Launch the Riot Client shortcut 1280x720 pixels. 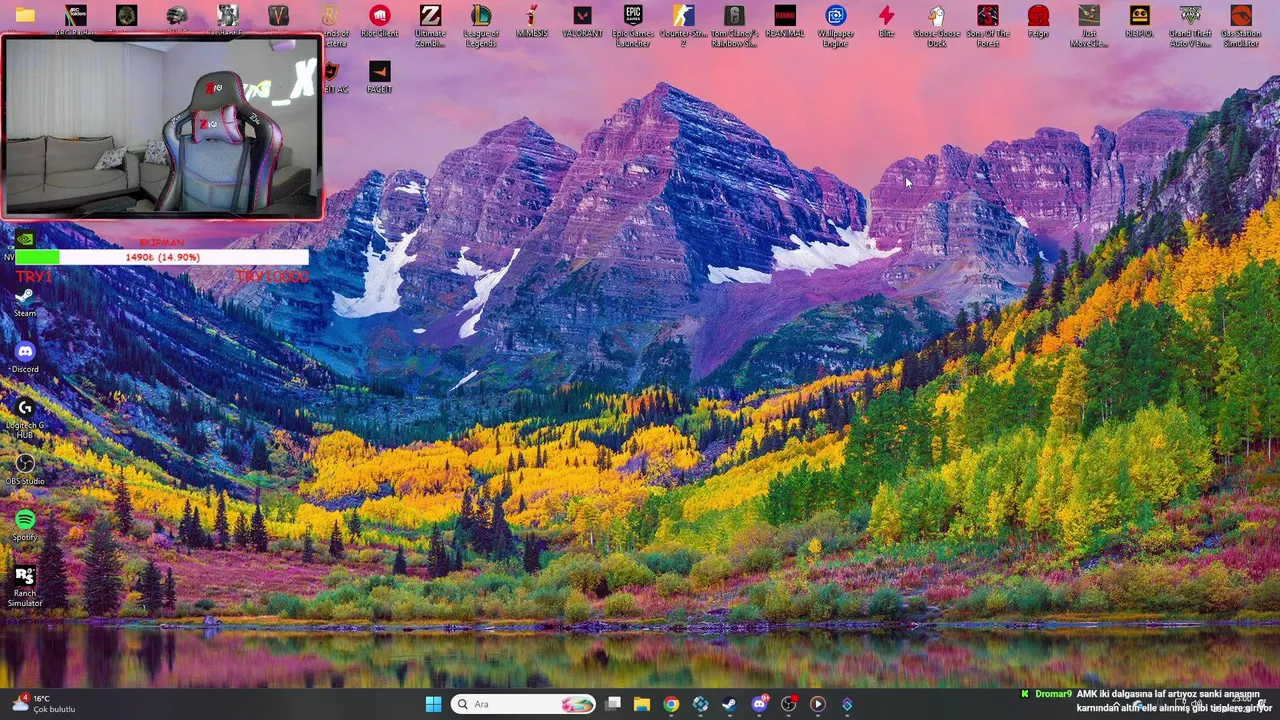click(x=379, y=22)
